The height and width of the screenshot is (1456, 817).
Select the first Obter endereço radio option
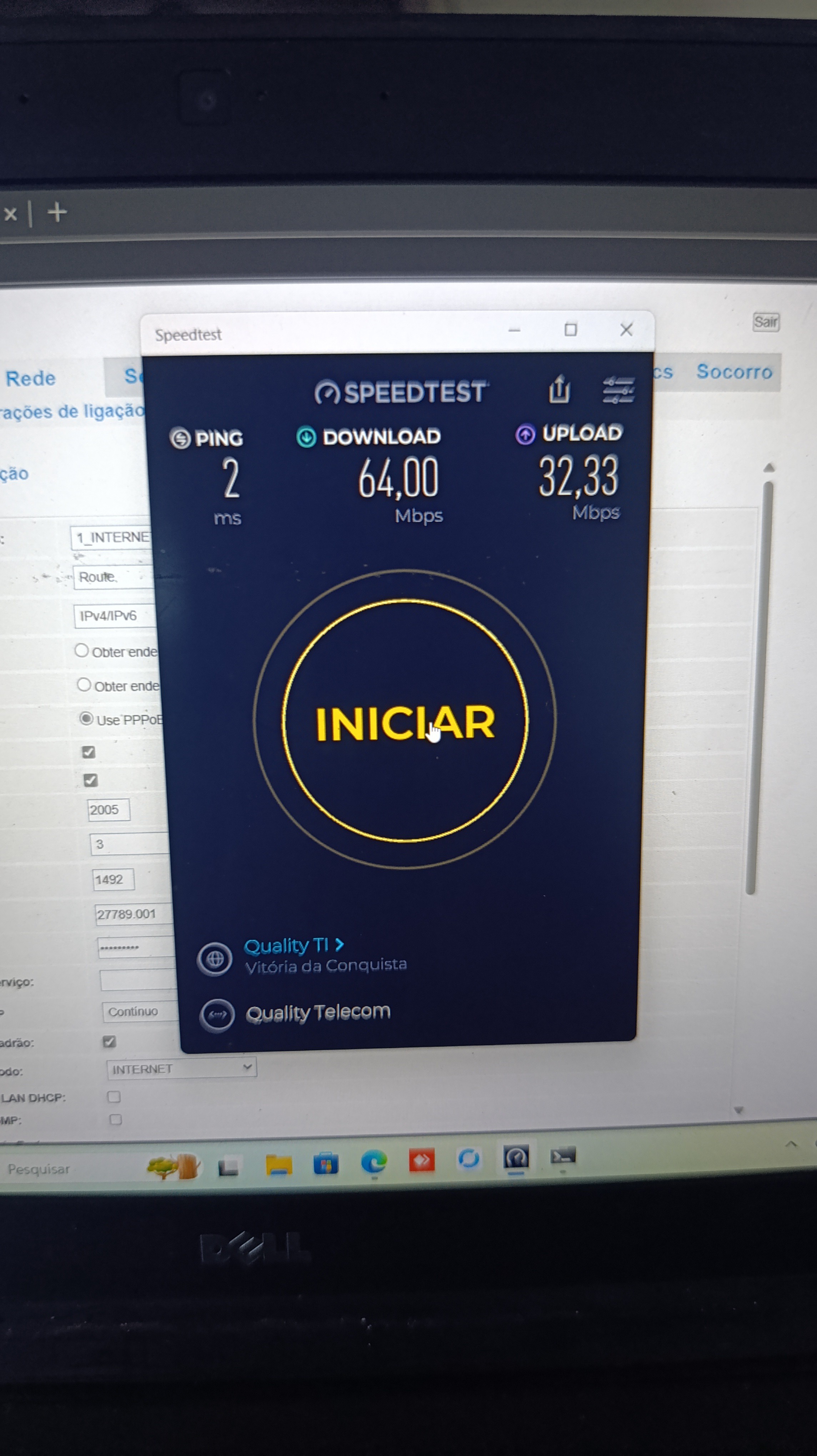click(x=81, y=651)
